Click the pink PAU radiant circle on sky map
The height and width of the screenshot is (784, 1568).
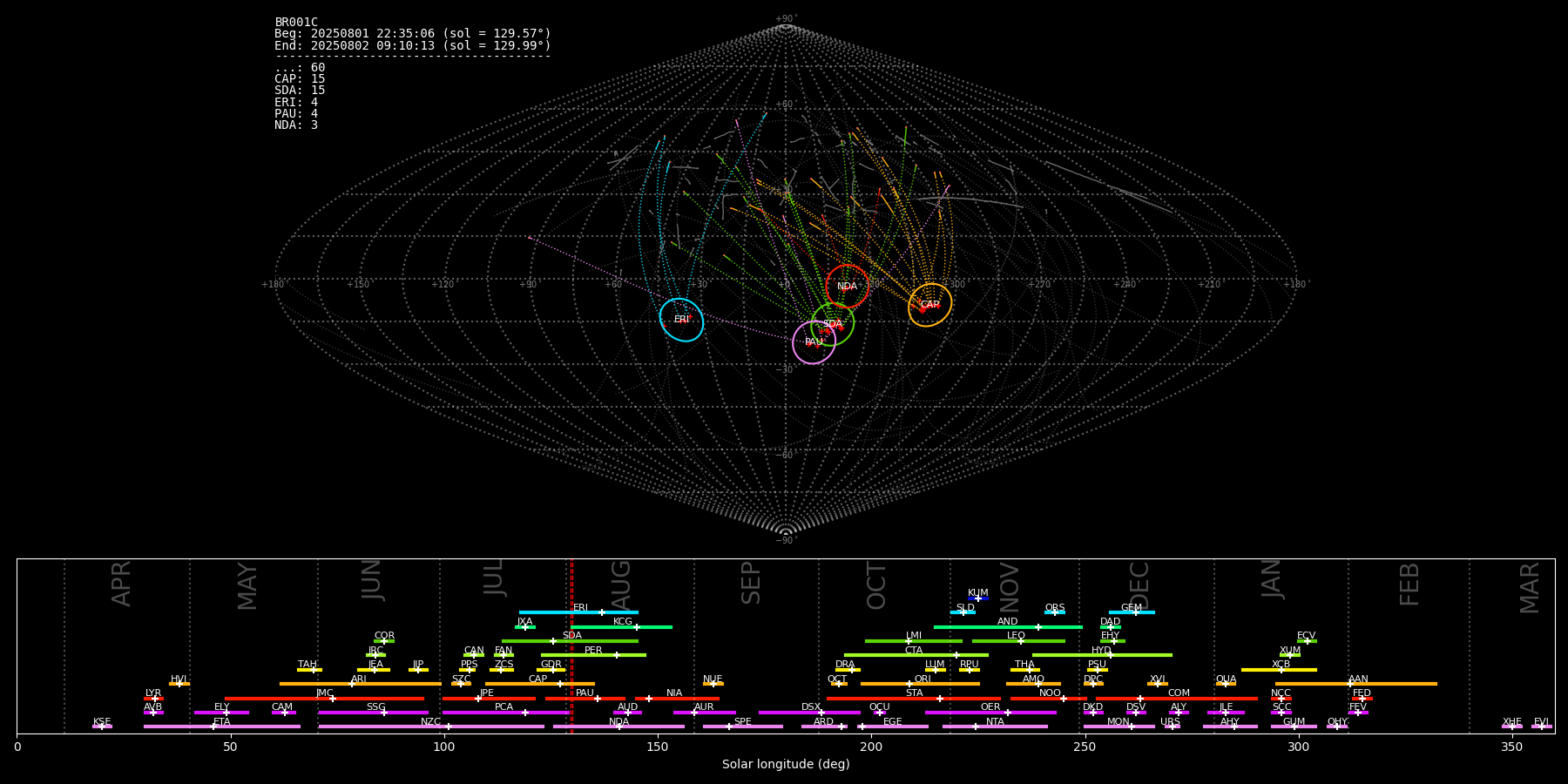[814, 342]
